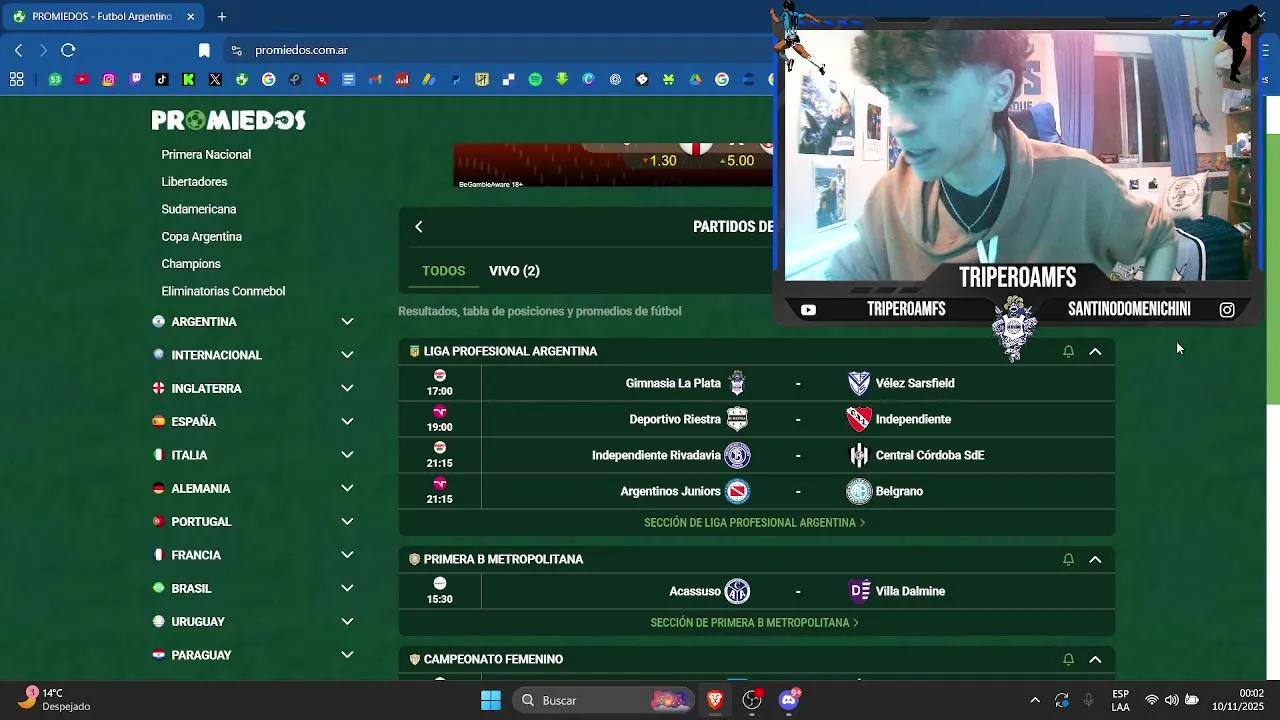Collapse the Primera B Metropolitana match list
The image size is (1280, 720).
tap(1095, 559)
